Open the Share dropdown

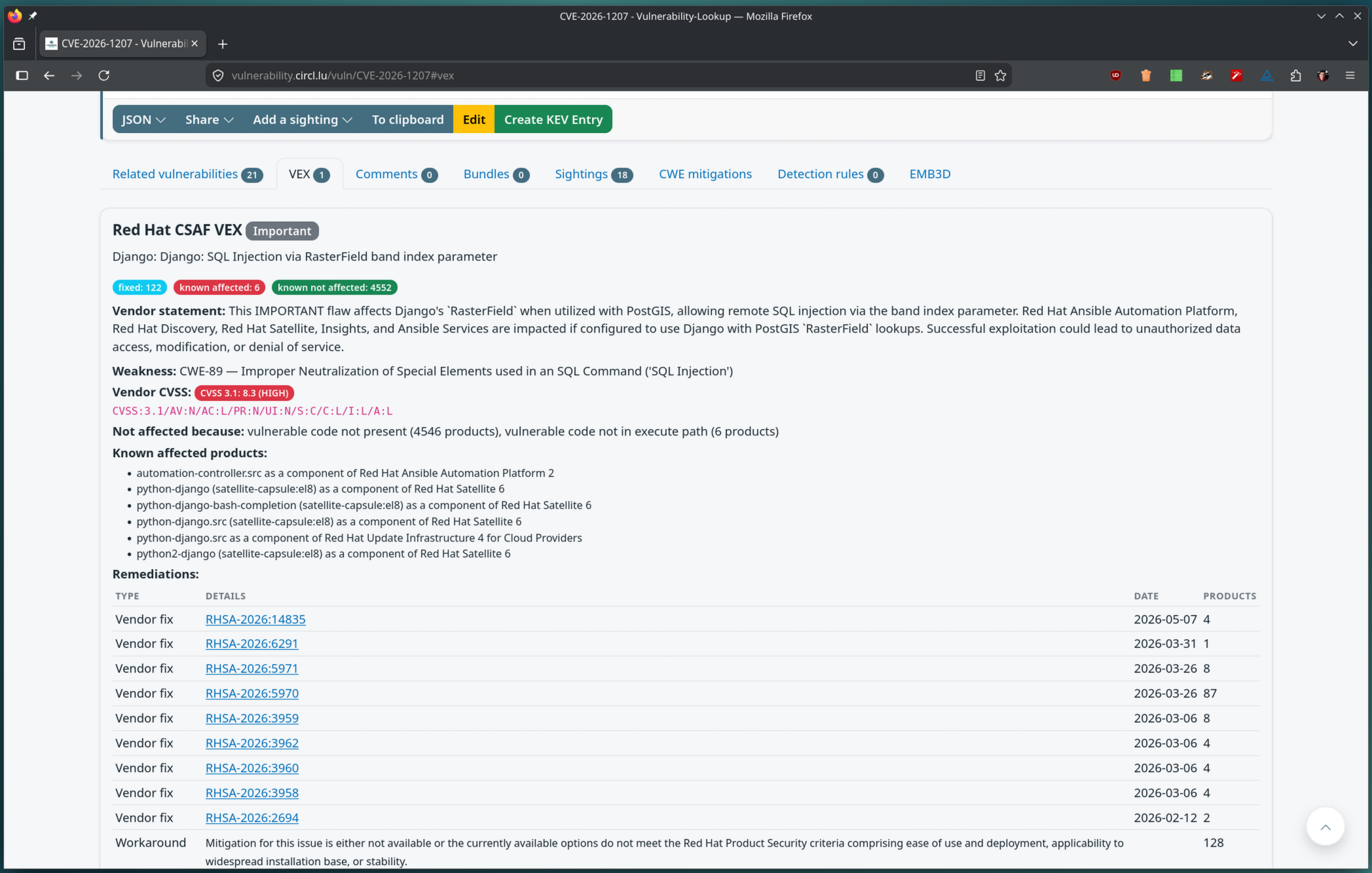pyautogui.click(x=209, y=119)
